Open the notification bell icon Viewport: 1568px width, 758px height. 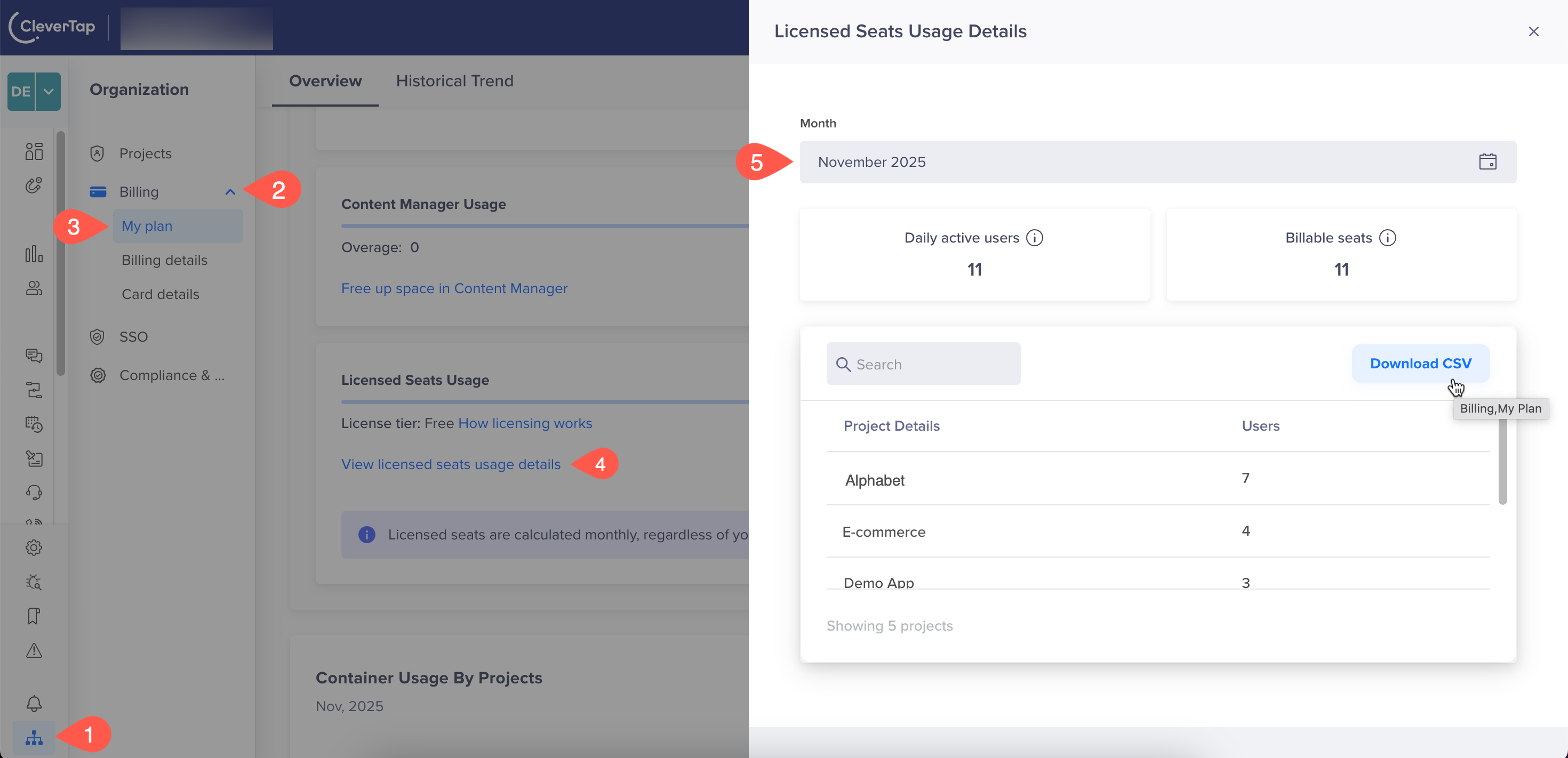[x=34, y=703]
